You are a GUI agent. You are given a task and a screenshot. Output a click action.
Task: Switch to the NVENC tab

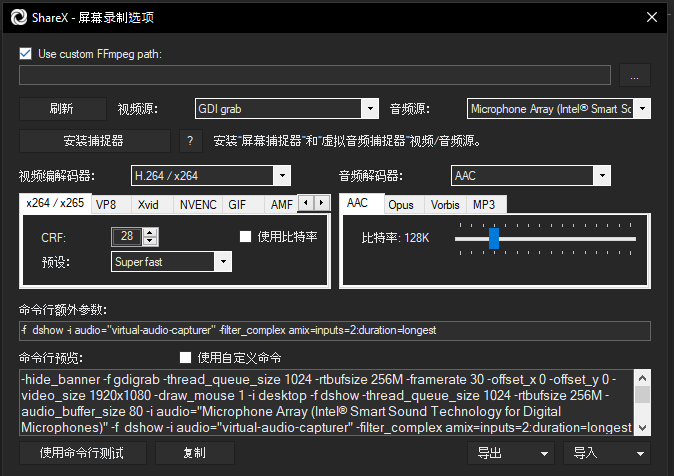(198, 205)
